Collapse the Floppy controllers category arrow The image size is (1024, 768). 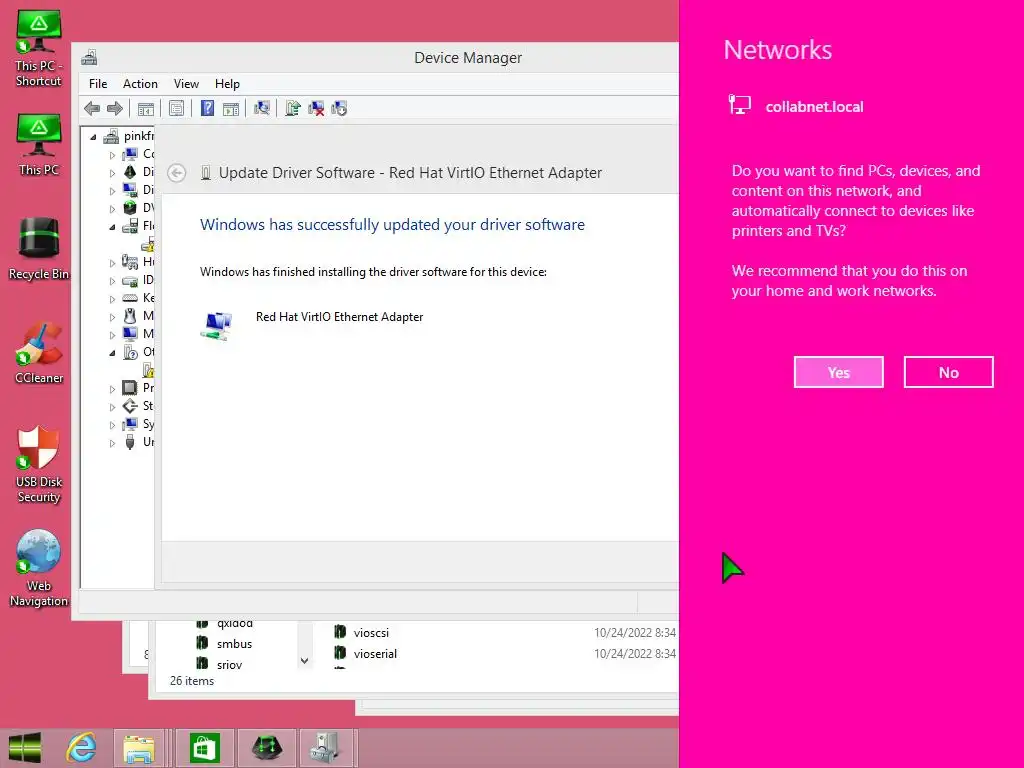click(112, 227)
